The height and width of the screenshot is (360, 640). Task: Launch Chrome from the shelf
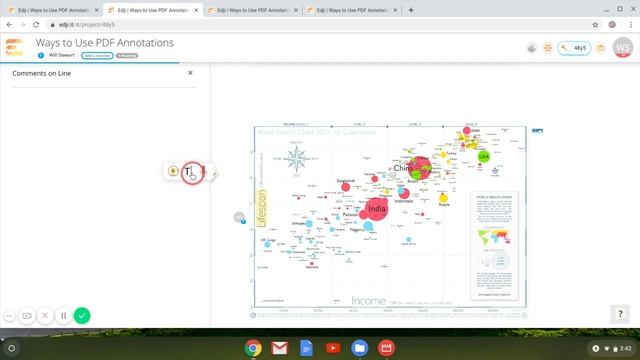coord(253,348)
